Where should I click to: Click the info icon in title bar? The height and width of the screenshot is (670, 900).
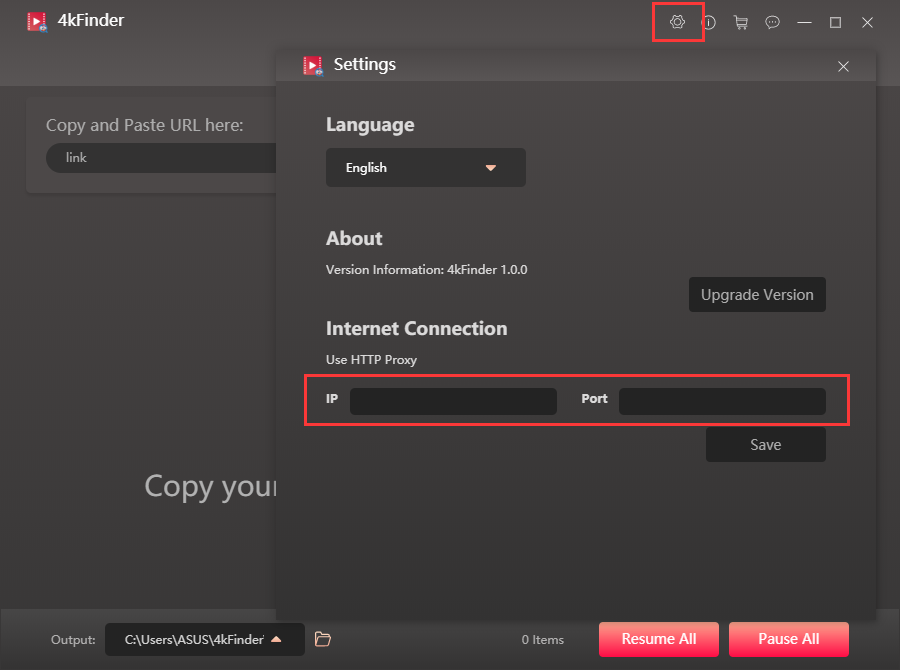pos(709,22)
